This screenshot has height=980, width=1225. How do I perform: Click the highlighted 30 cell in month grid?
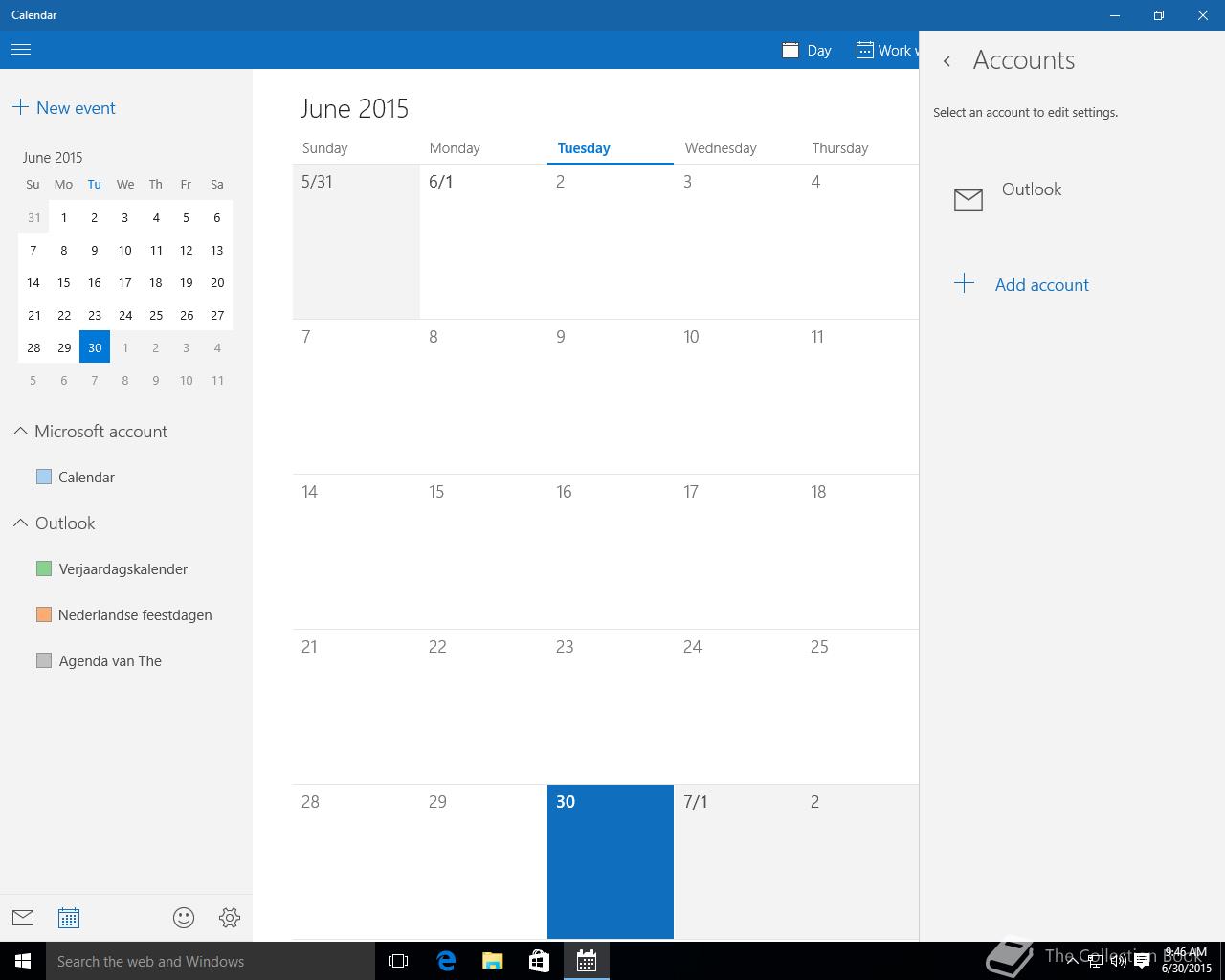click(611, 861)
